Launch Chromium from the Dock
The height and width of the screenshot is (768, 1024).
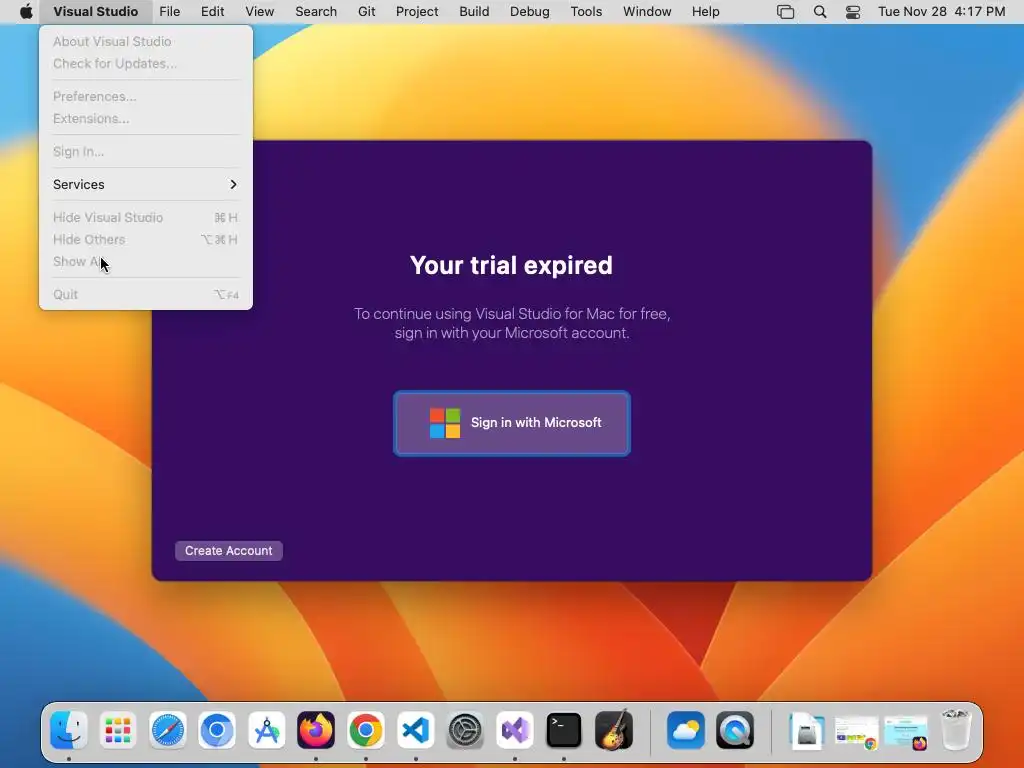(x=217, y=730)
